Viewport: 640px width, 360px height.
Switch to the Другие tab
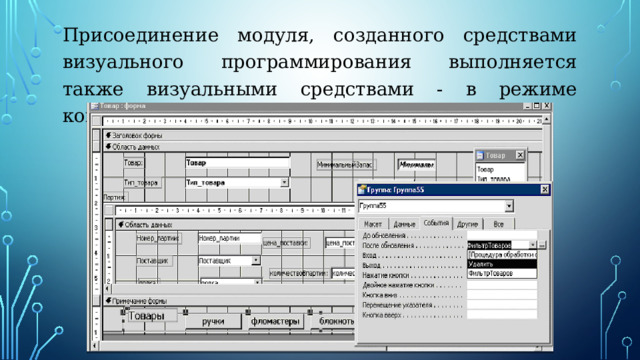467,224
